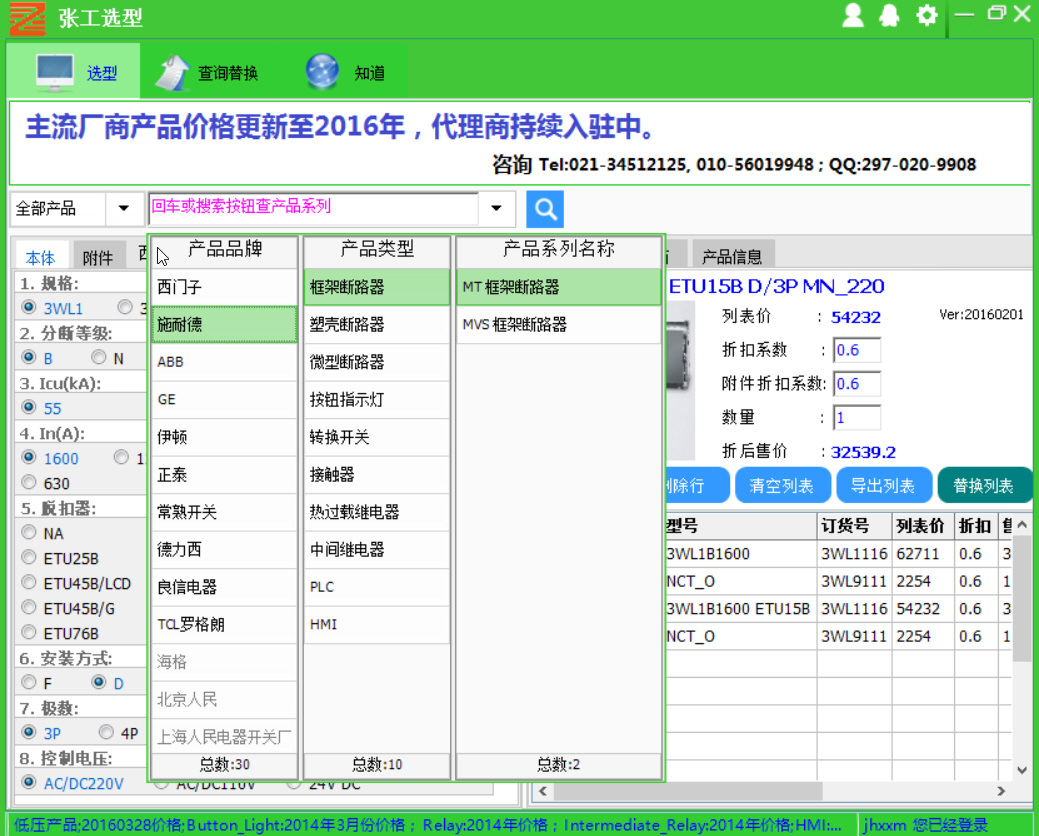
Task: Open the user account icon
Action: tap(853, 15)
